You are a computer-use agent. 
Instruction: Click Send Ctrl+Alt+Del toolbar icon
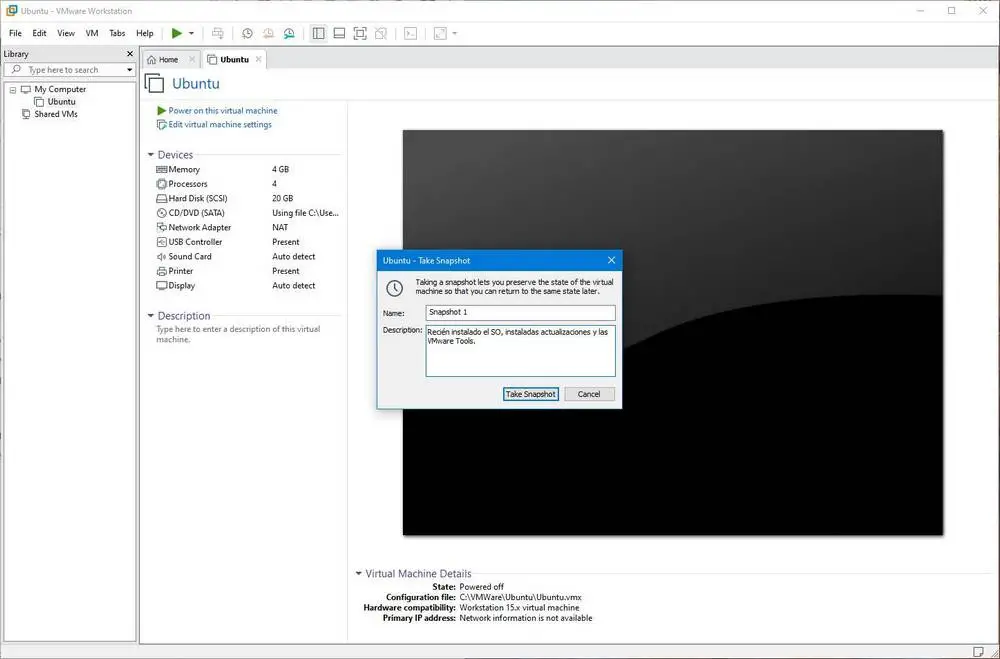point(217,33)
